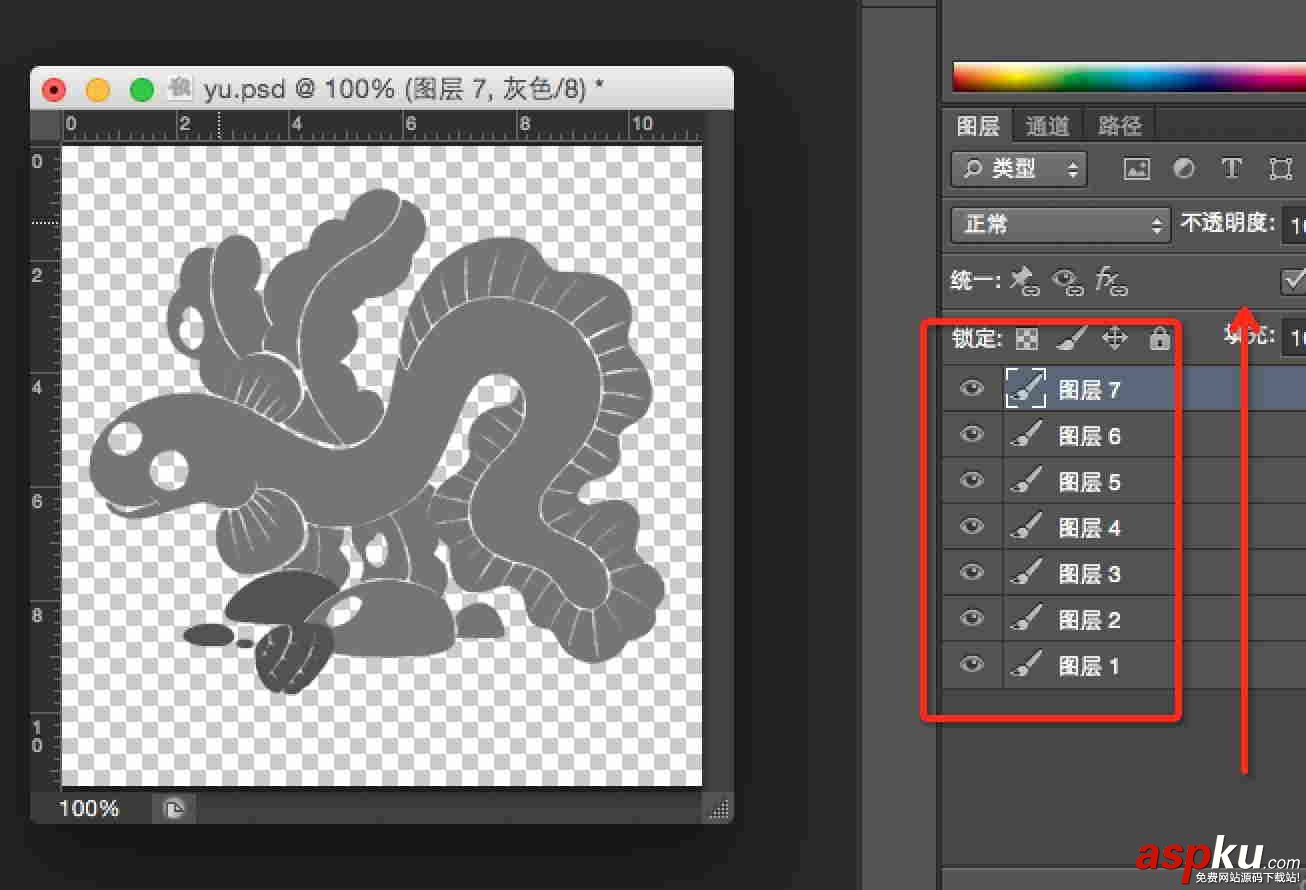Hide 图层 7 using its eye icon
The height and width of the screenshot is (890, 1306).
(x=972, y=388)
